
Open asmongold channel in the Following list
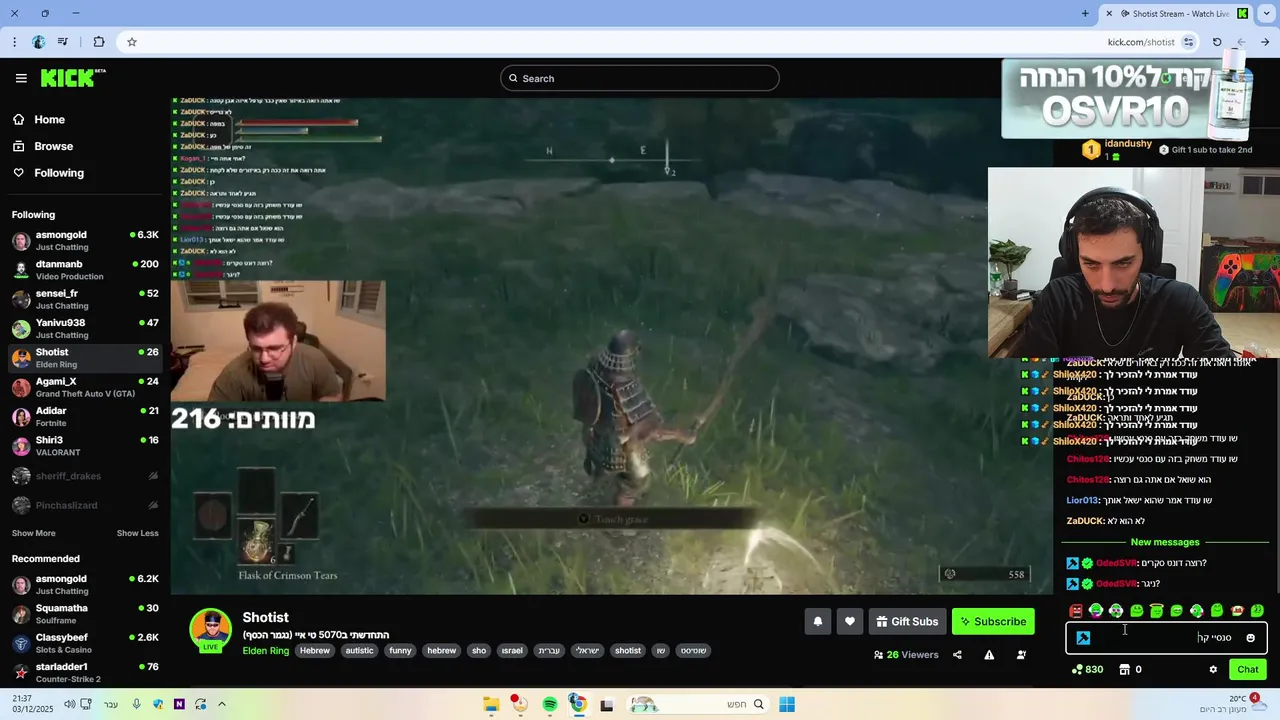[85, 240]
